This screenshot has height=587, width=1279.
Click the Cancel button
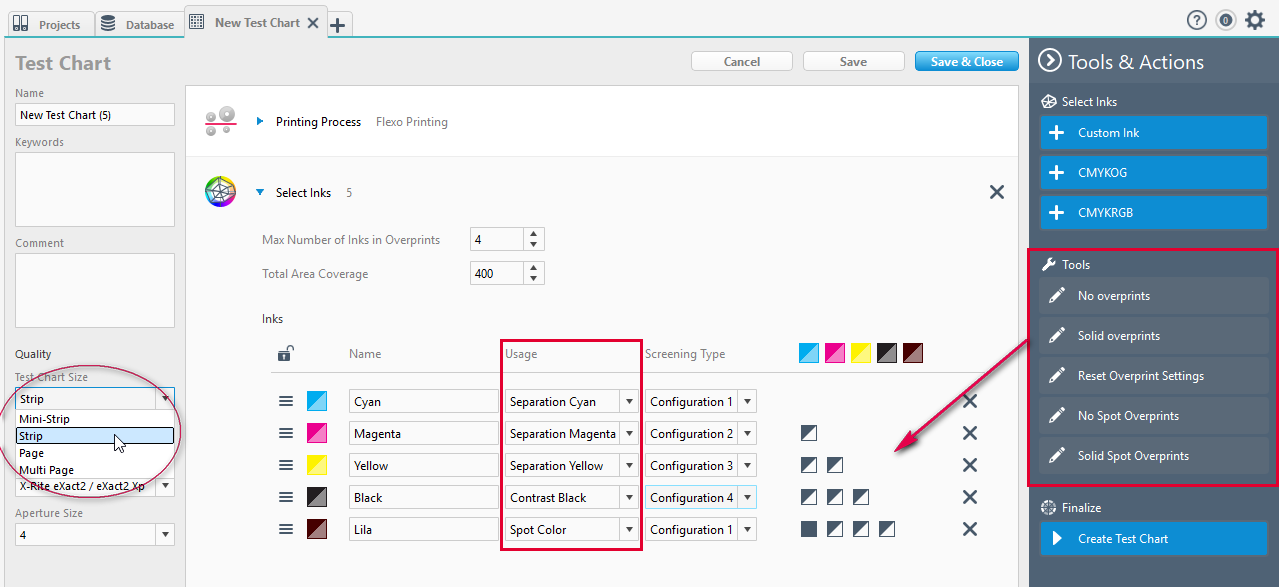(742, 61)
